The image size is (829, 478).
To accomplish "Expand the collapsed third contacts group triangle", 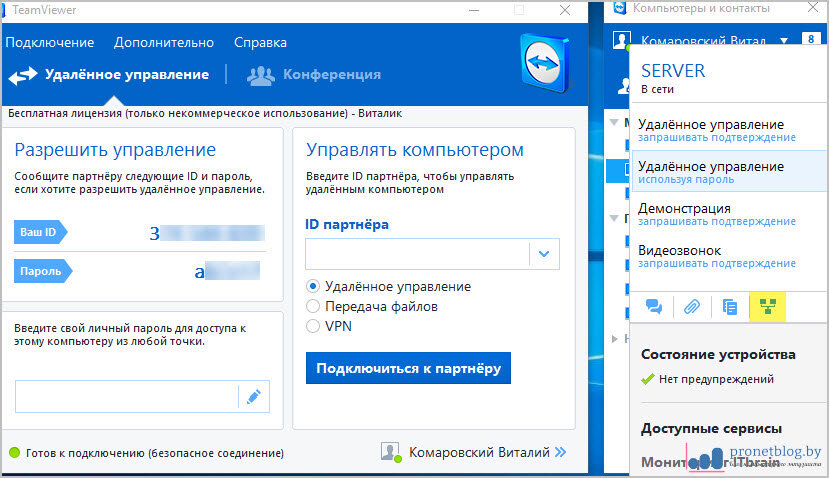I will [x=614, y=338].
